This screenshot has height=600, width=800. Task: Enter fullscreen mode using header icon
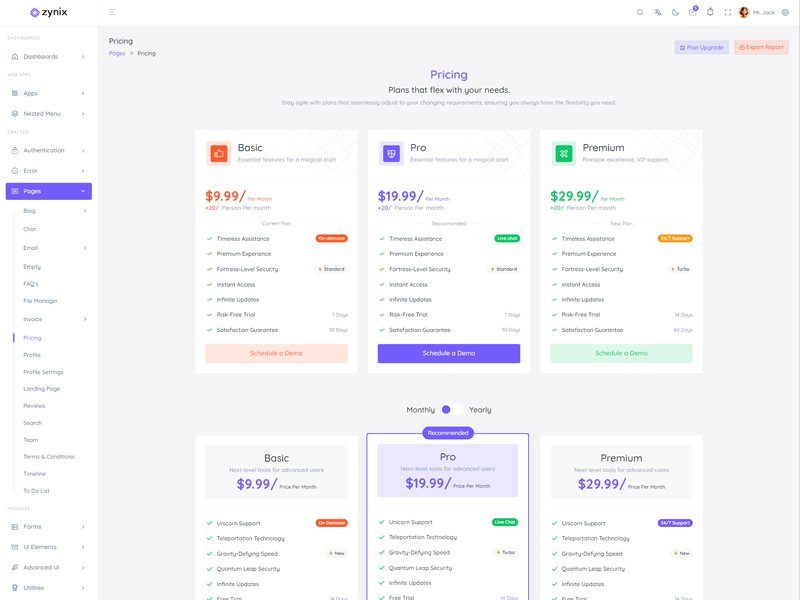click(x=727, y=13)
